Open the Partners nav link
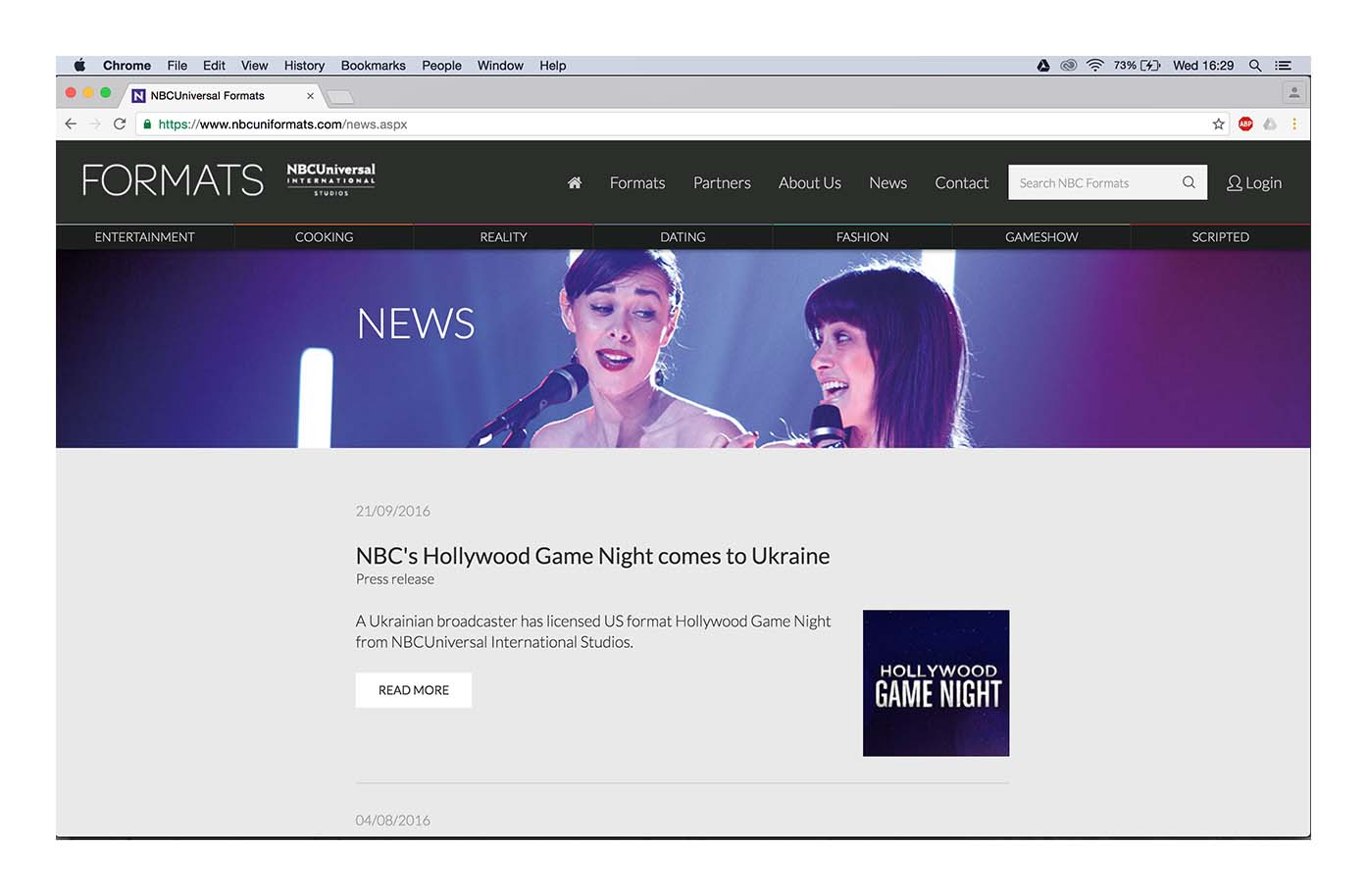This screenshot has height=896, width=1367. [722, 182]
